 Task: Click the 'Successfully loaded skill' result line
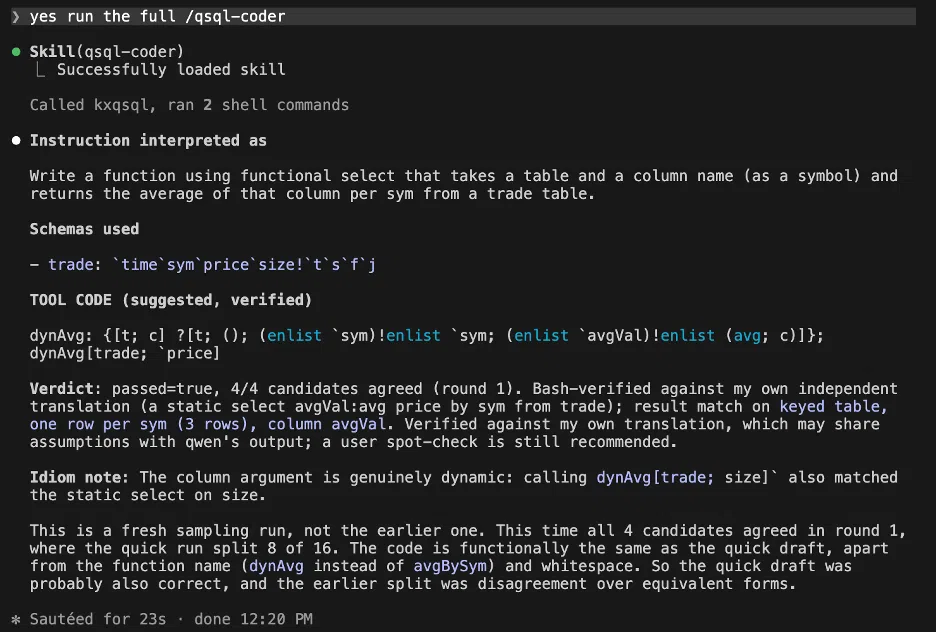pos(171,70)
